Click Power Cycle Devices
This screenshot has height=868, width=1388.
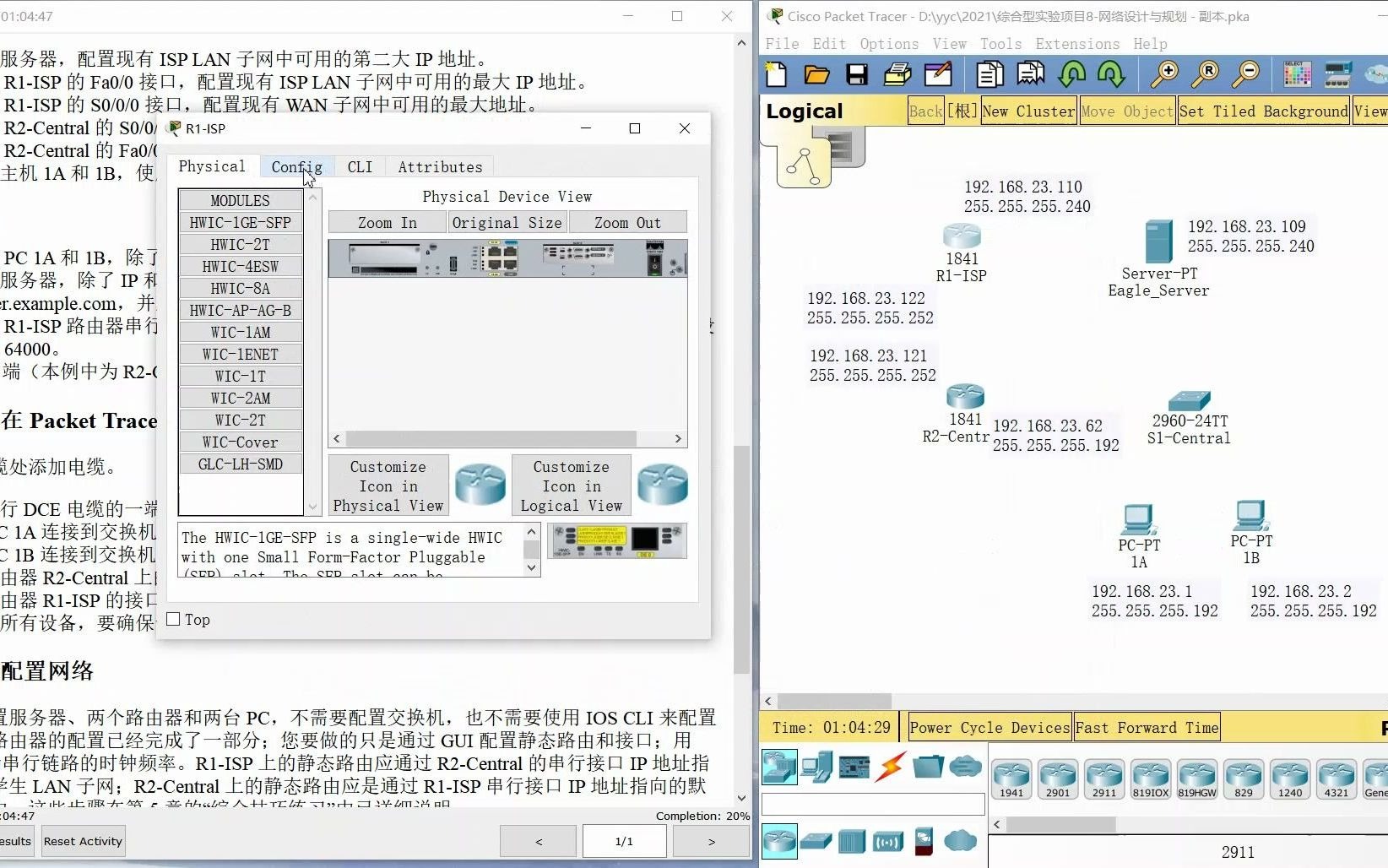(988, 727)
